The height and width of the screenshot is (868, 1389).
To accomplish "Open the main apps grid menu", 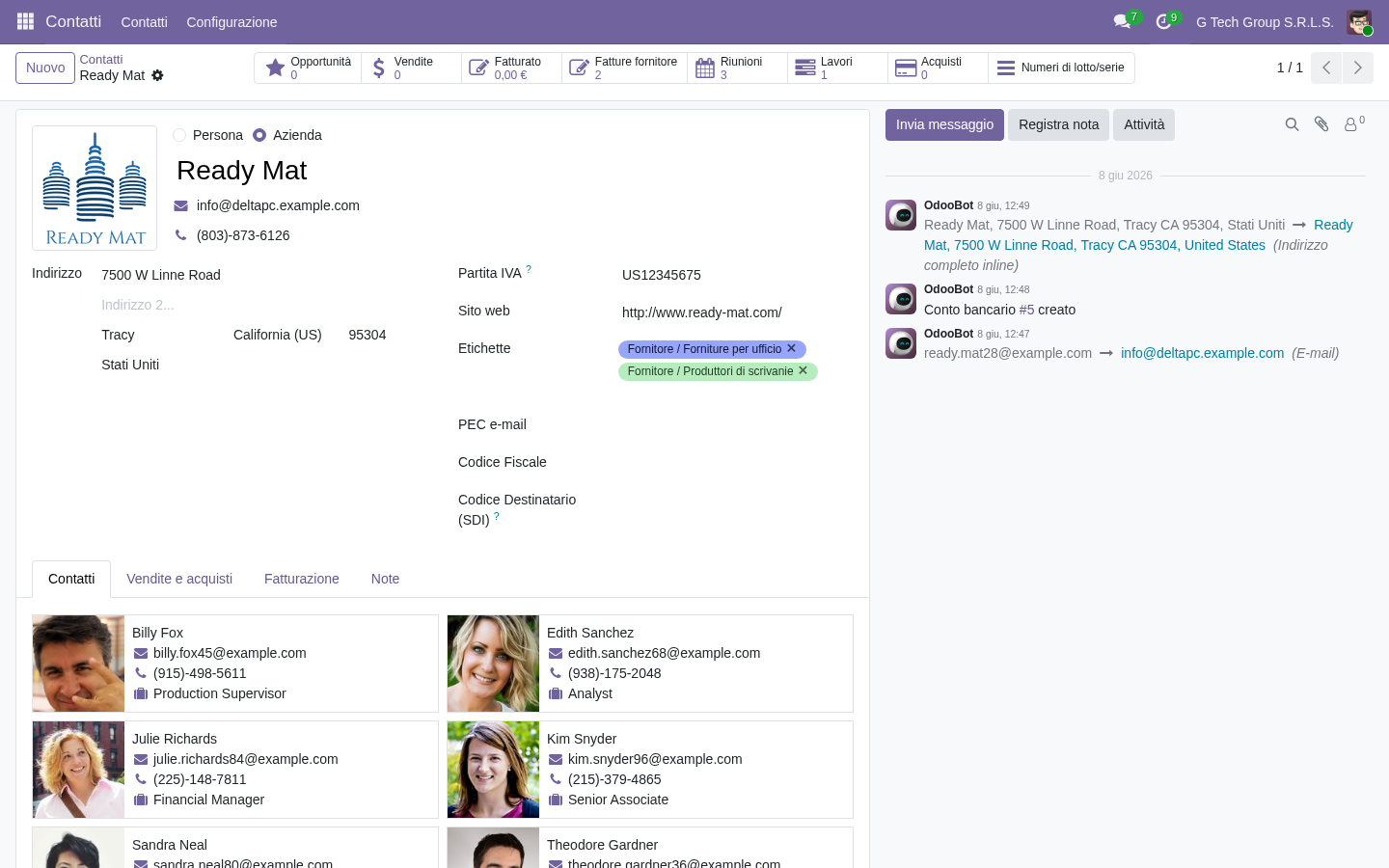I will [x=25, y=21].
